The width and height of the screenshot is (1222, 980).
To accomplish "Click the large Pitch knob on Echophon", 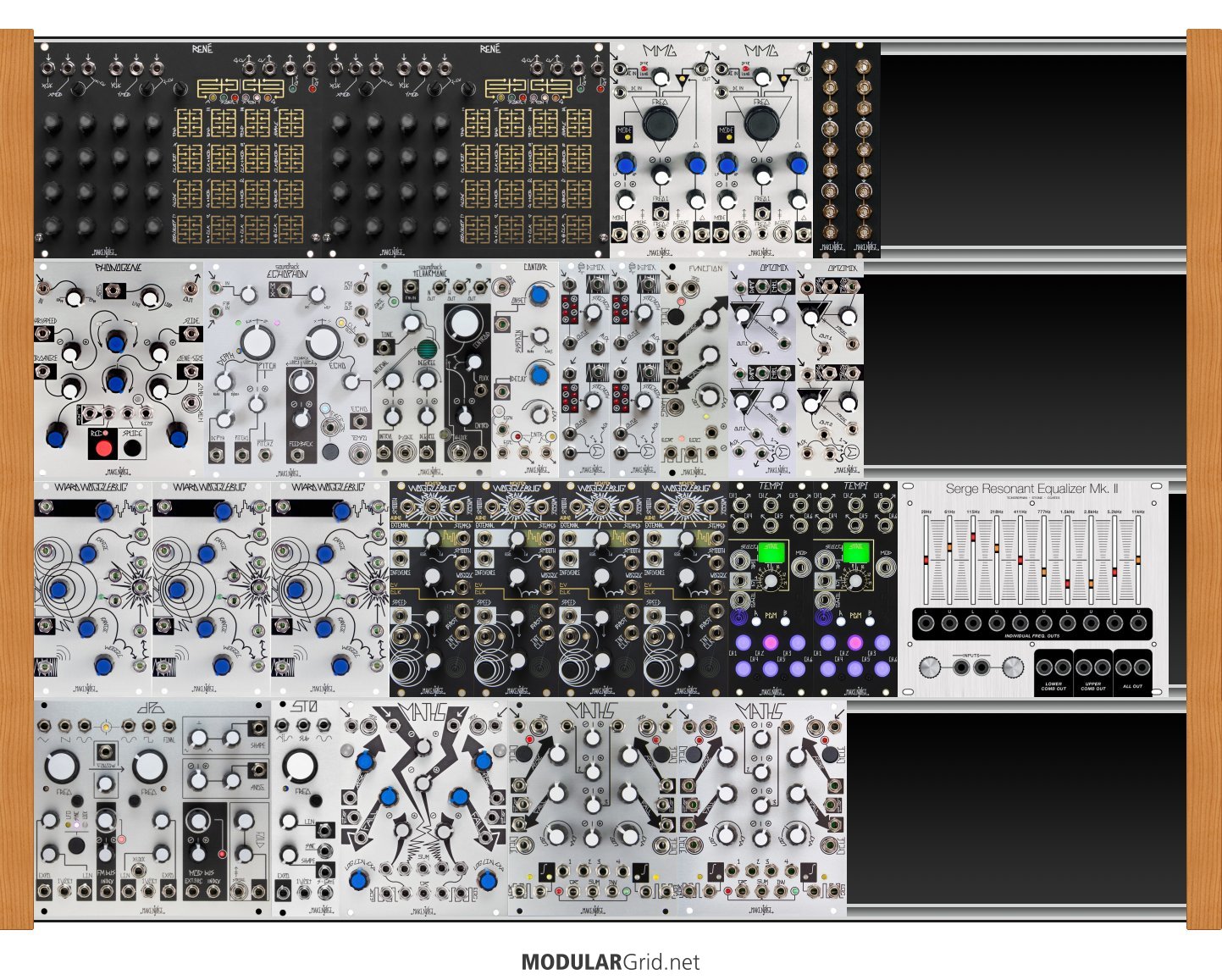I will pyautogui.click(x=256, y=343).
